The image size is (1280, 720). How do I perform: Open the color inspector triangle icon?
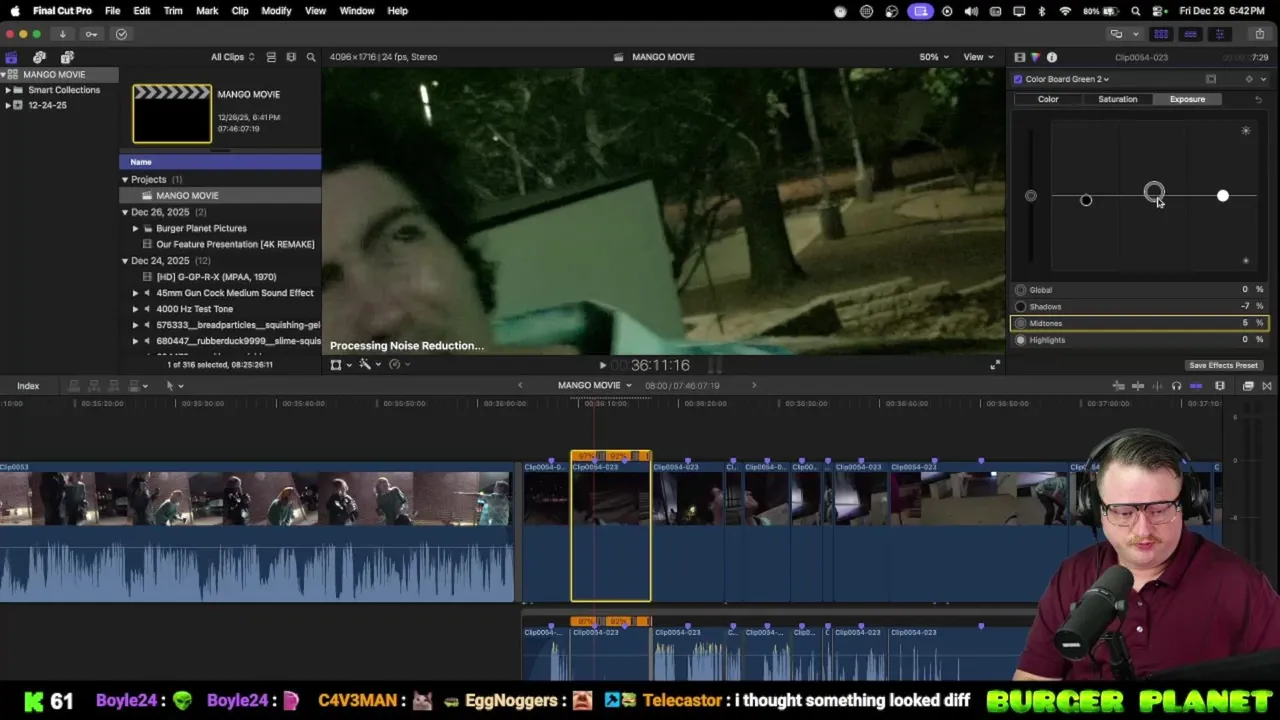pyautogui.click(x=1035, y=57)
